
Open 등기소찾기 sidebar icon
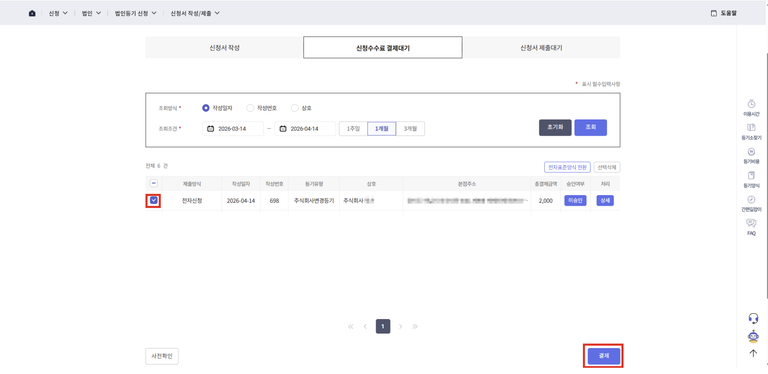coord(751,128)
